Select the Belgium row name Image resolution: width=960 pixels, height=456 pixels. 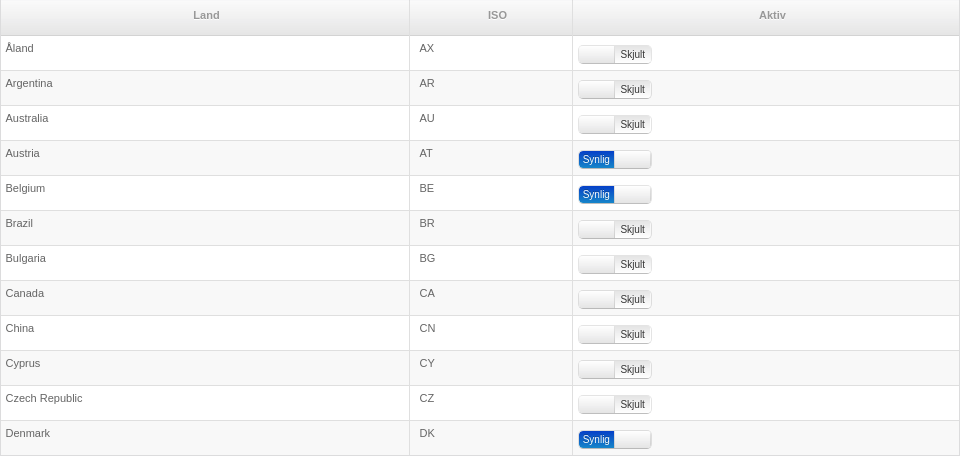[25, 188]
